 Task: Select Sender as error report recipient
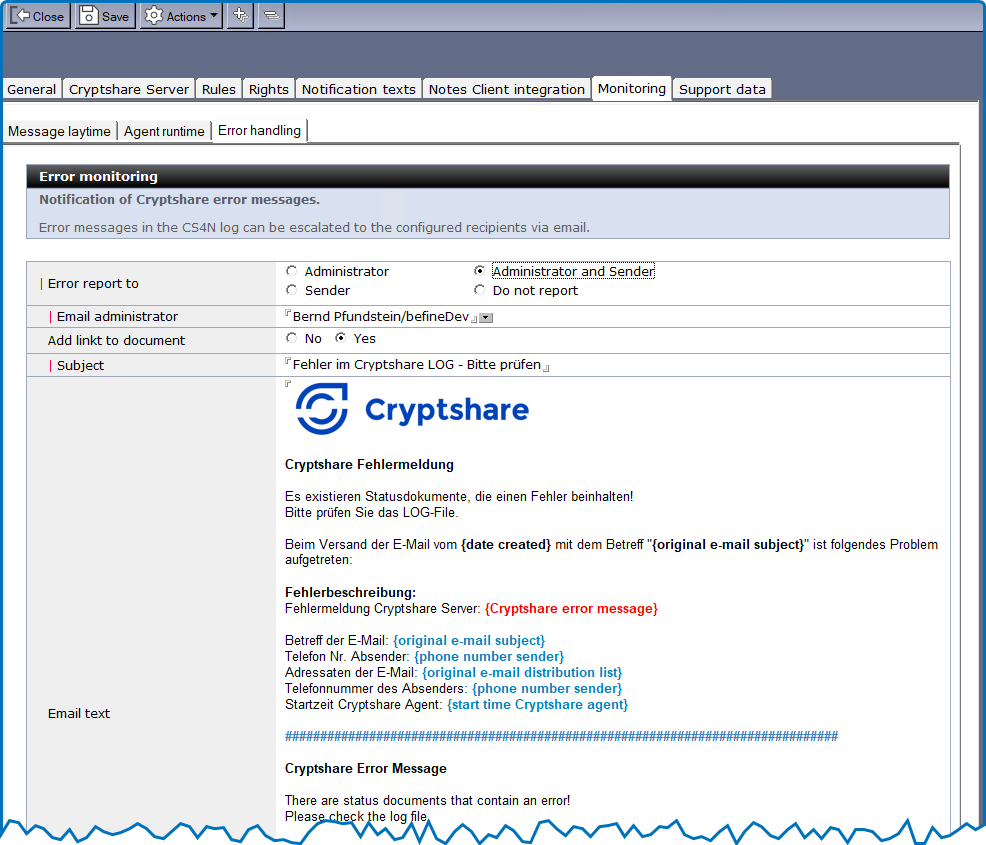point(292,291)
